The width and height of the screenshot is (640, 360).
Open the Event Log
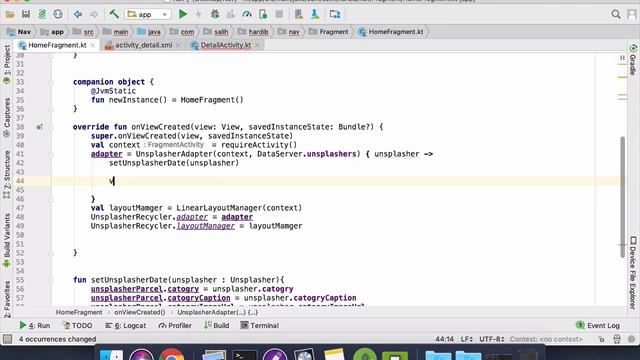tap(598, 325)
